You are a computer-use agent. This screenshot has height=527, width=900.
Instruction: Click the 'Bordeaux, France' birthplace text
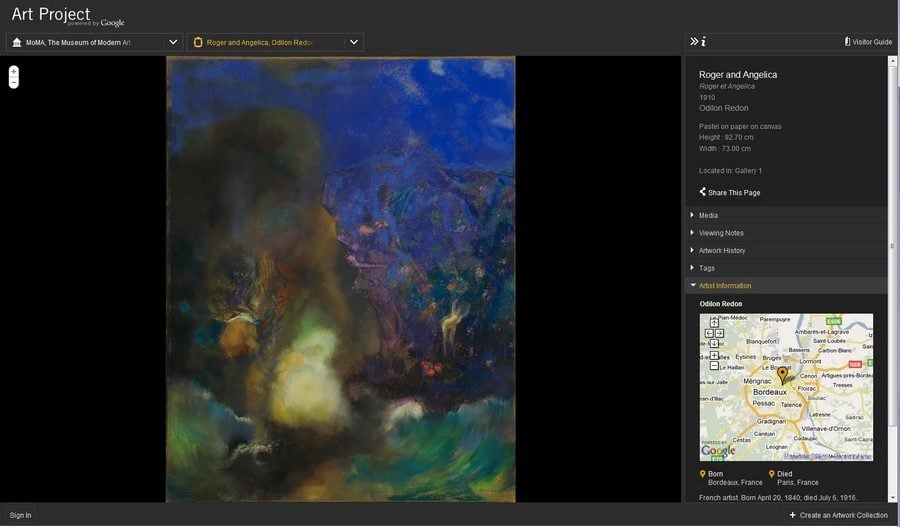pyautogui.click(x=735, y=482)
